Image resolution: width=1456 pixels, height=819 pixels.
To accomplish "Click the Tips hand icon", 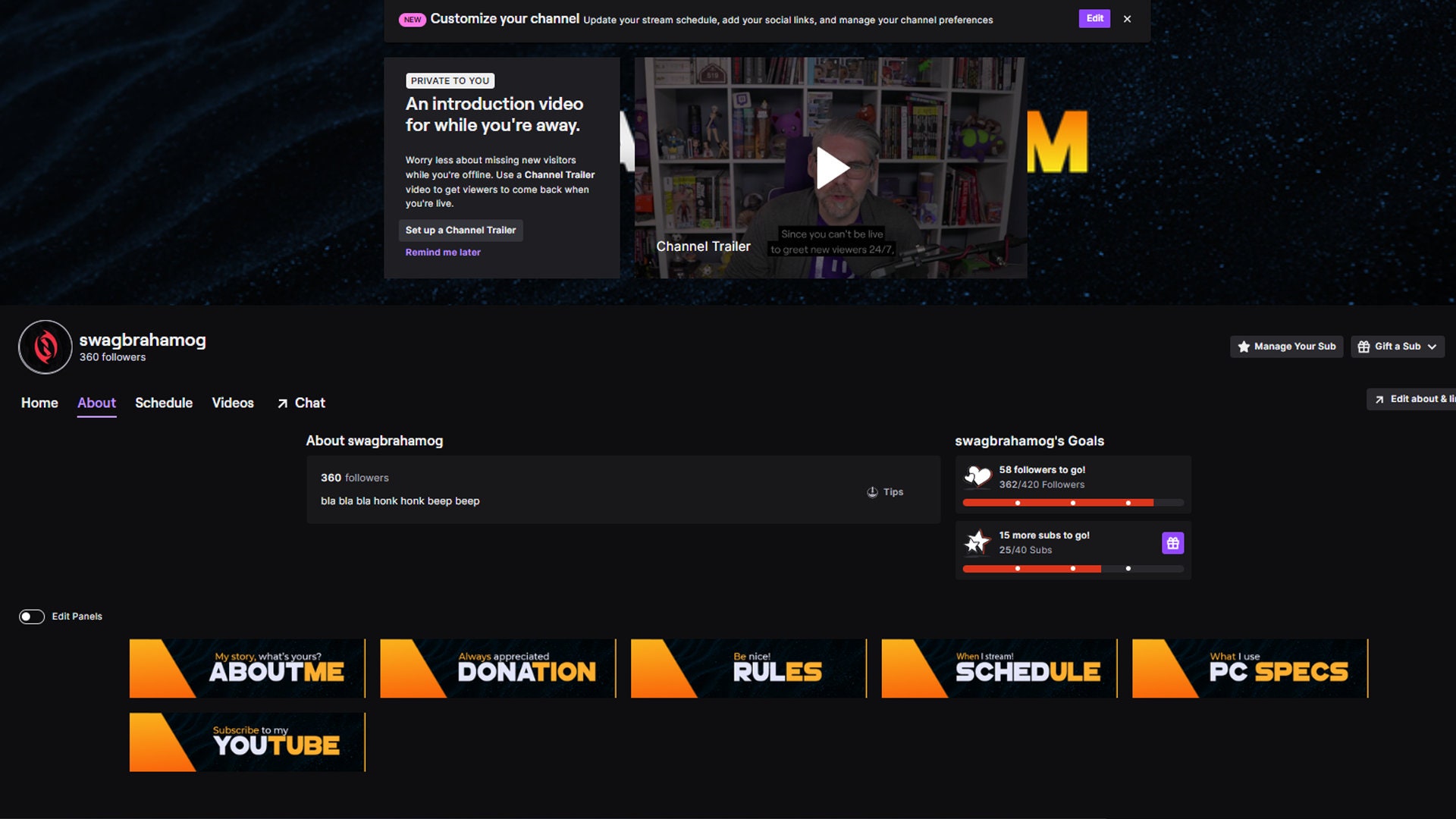I will [872, 492].
